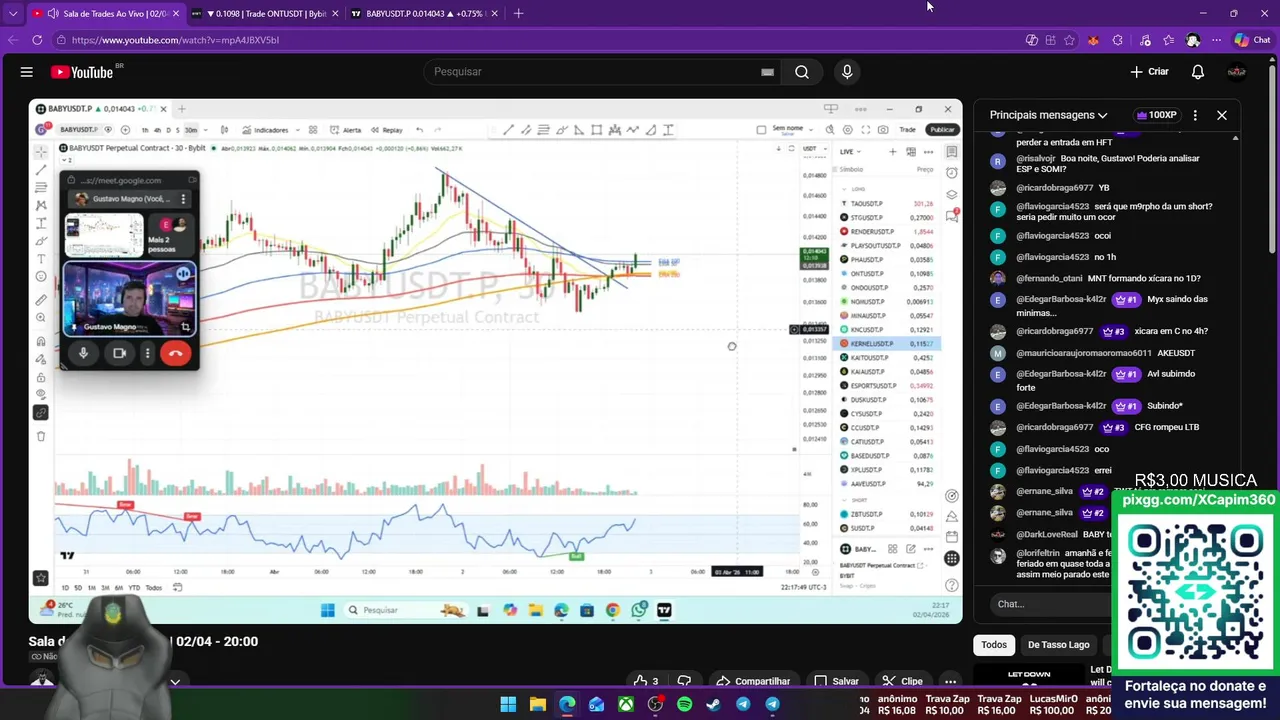Click the Chat message input field

(x=1050, y=604)
